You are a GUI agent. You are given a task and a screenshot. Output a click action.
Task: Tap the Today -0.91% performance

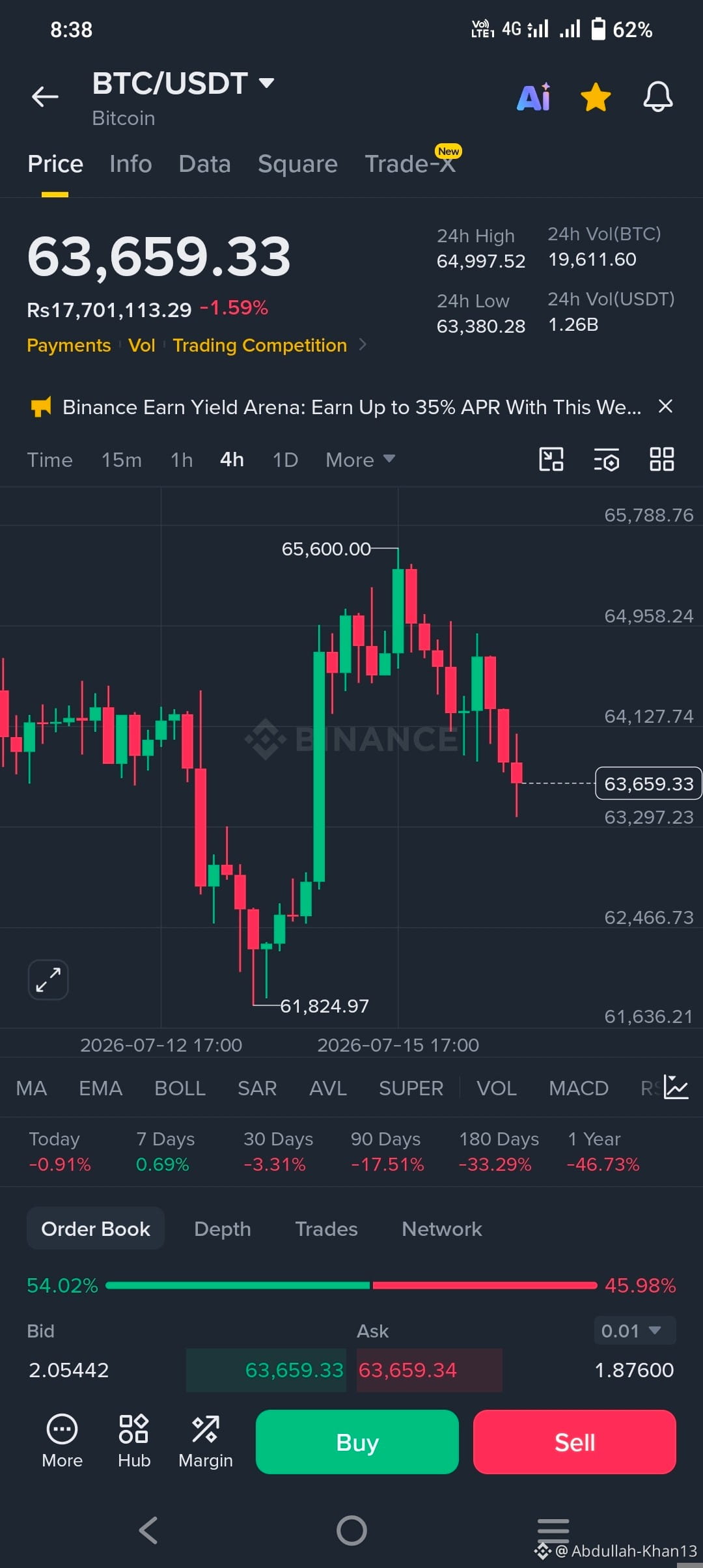point(60,1151)
